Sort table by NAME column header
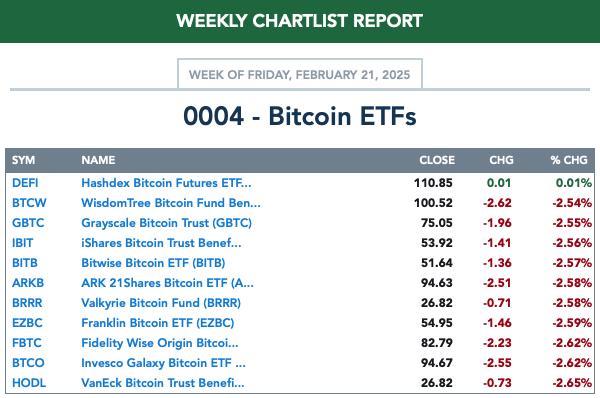Image resolution: width=600 pixels, height=398 pixels. pos(98,160)
